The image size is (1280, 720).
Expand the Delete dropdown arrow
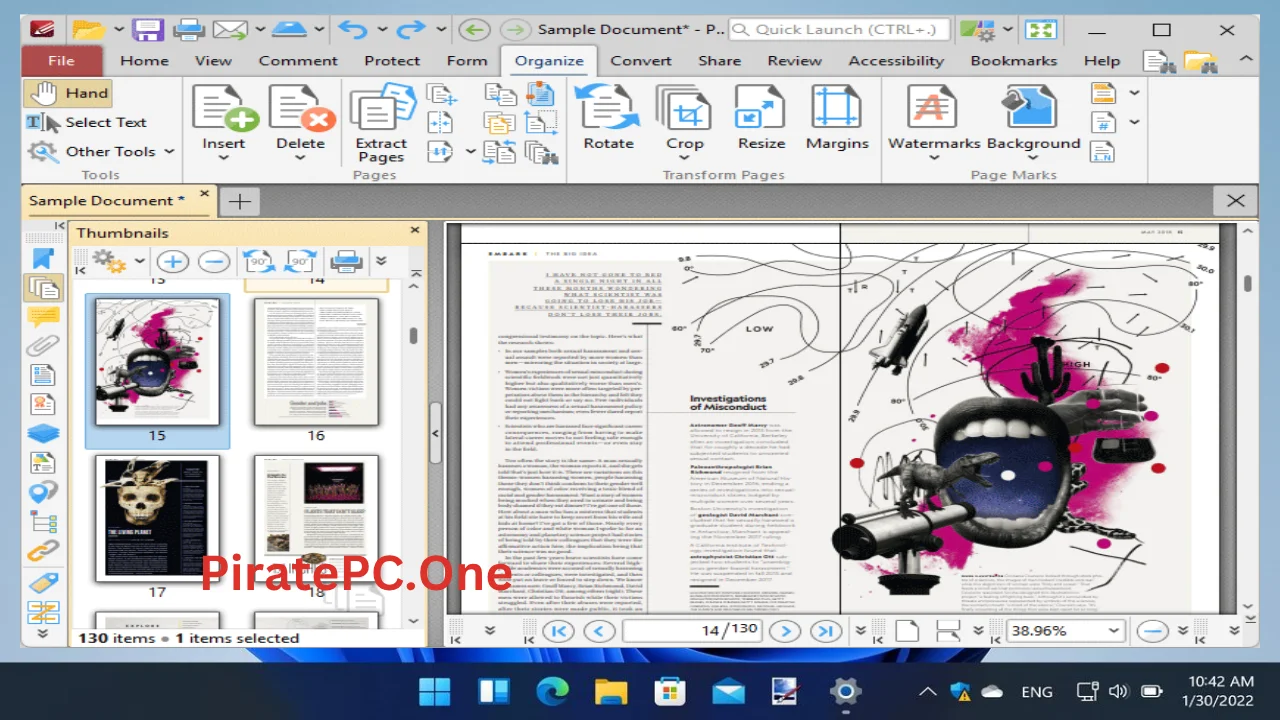pyautogui.click(x=301, y=158)
